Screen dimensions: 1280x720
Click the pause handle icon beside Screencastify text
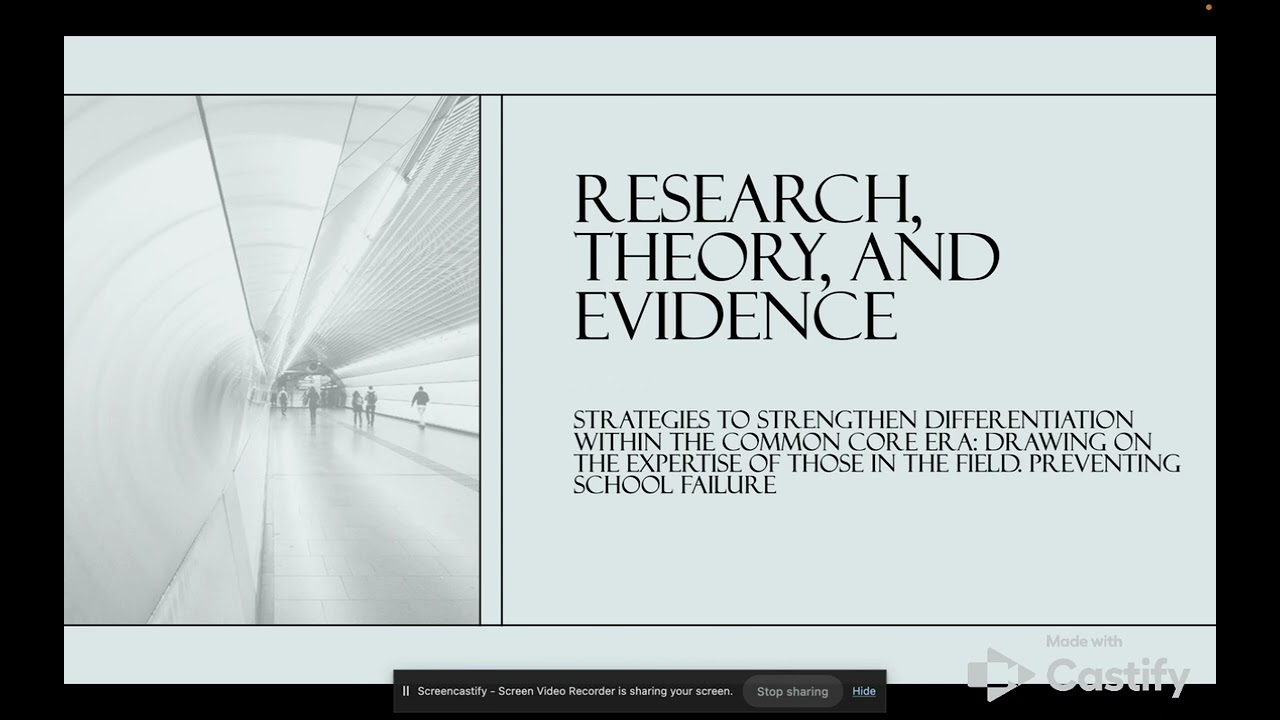[x=406, y=691]
